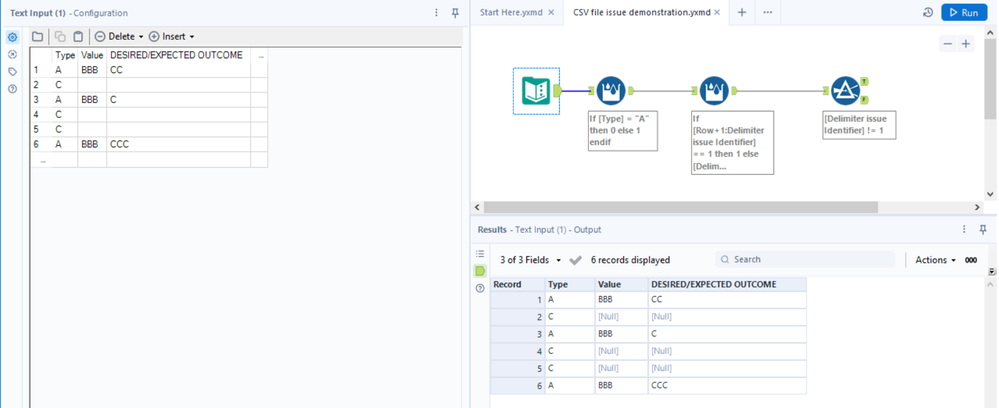Click the Search field in Results
The image size is (999, 408).
click(805, 259)
